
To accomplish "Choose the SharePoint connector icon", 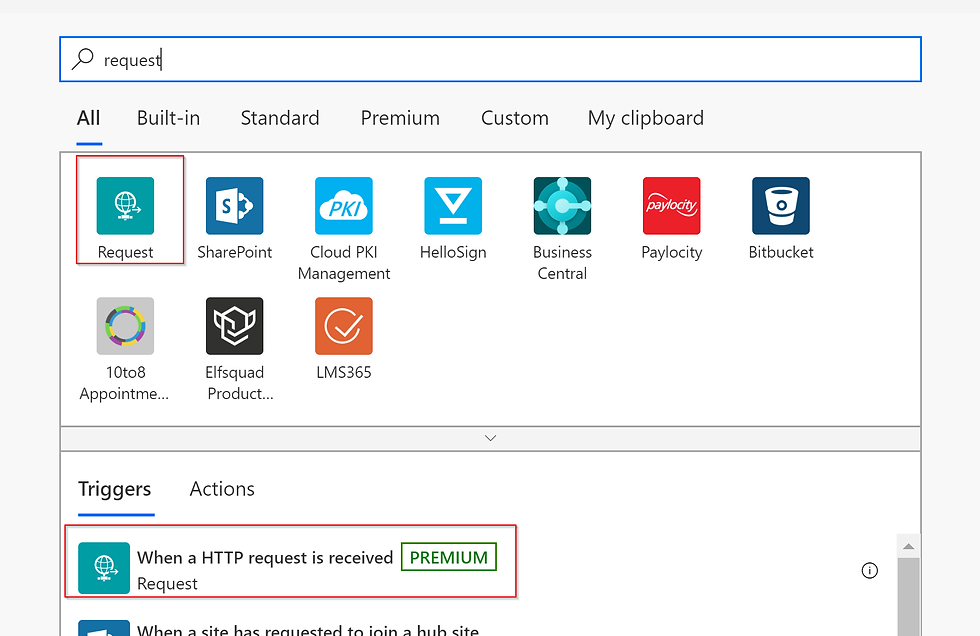I will coord(234,206).
